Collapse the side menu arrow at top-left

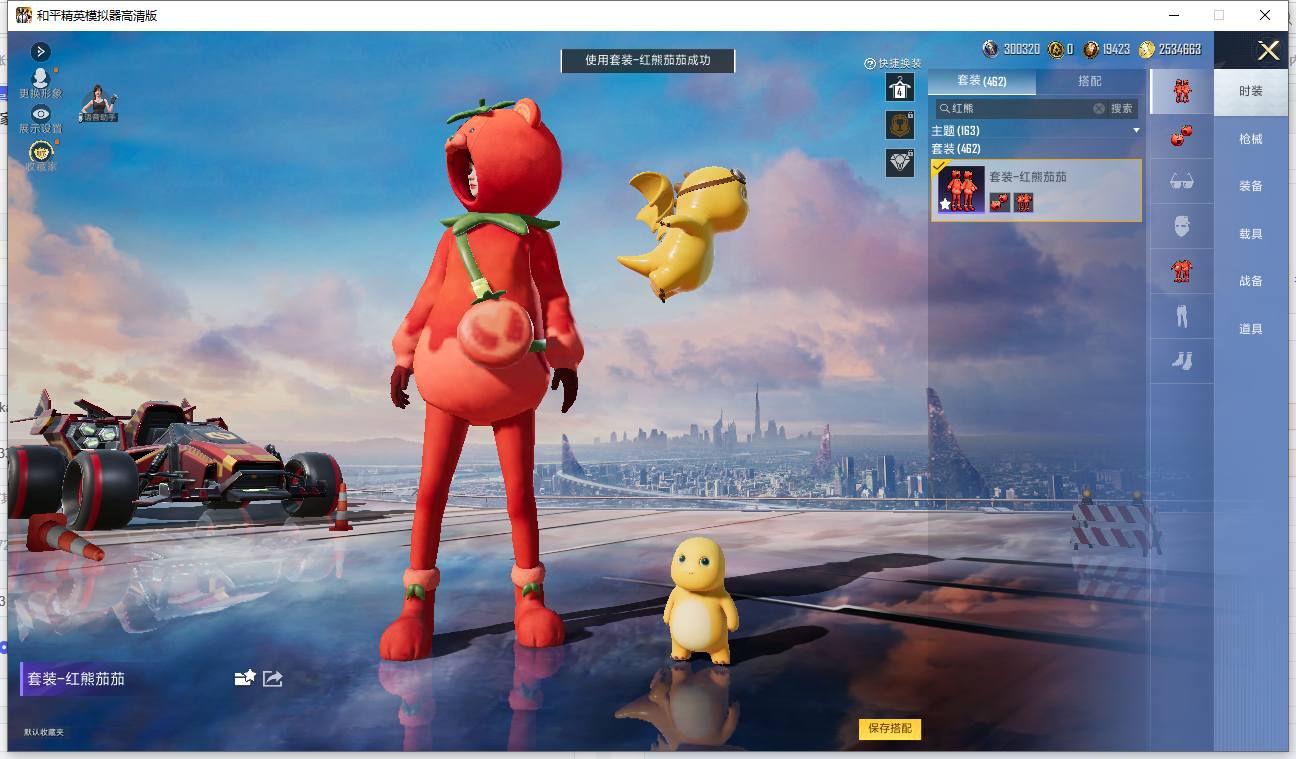(x=40, y=51)
